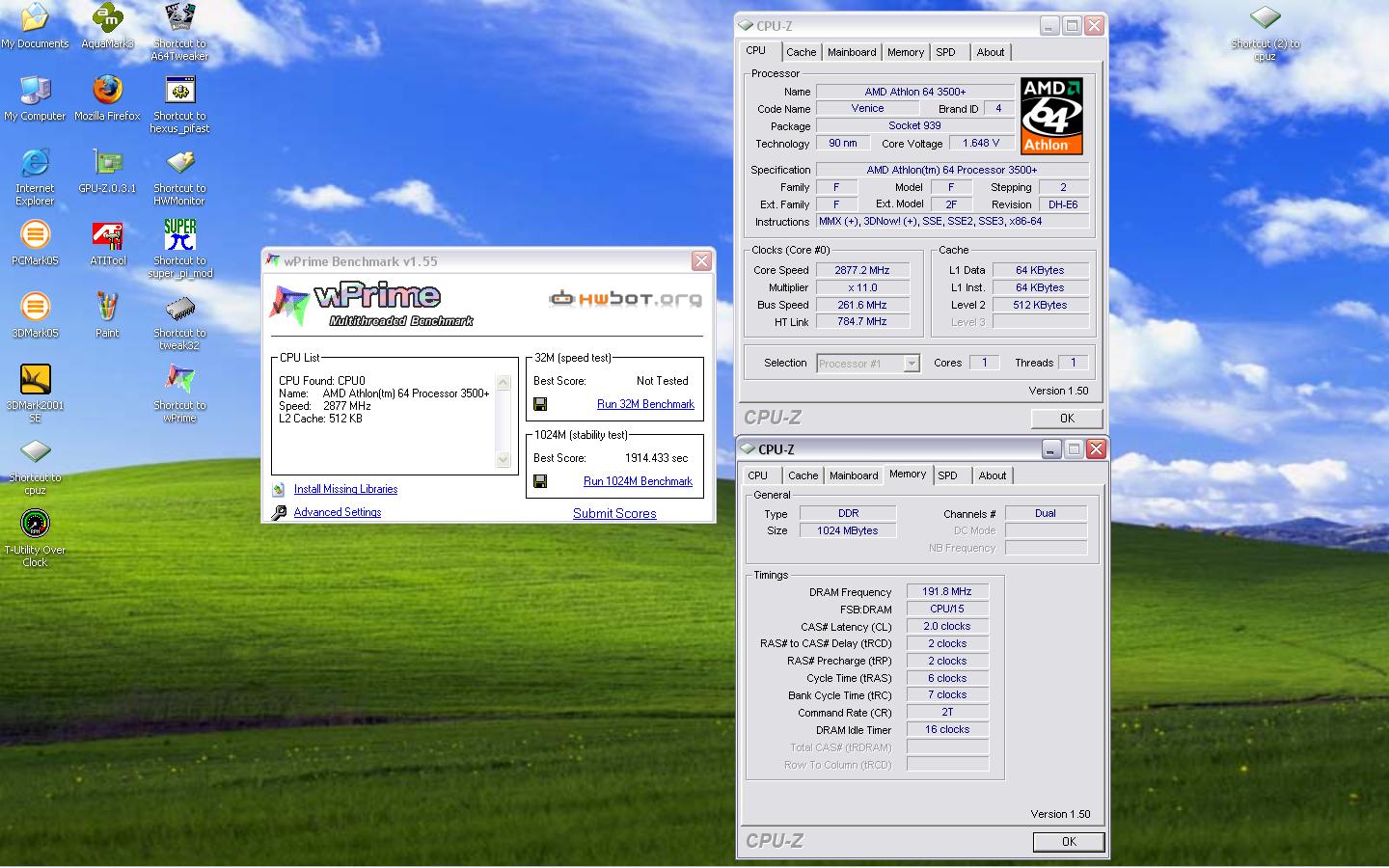Viewport: 1389px width, 868px height.
Task: Launch AquaMark3 from desktop
Action: (108, 26)
